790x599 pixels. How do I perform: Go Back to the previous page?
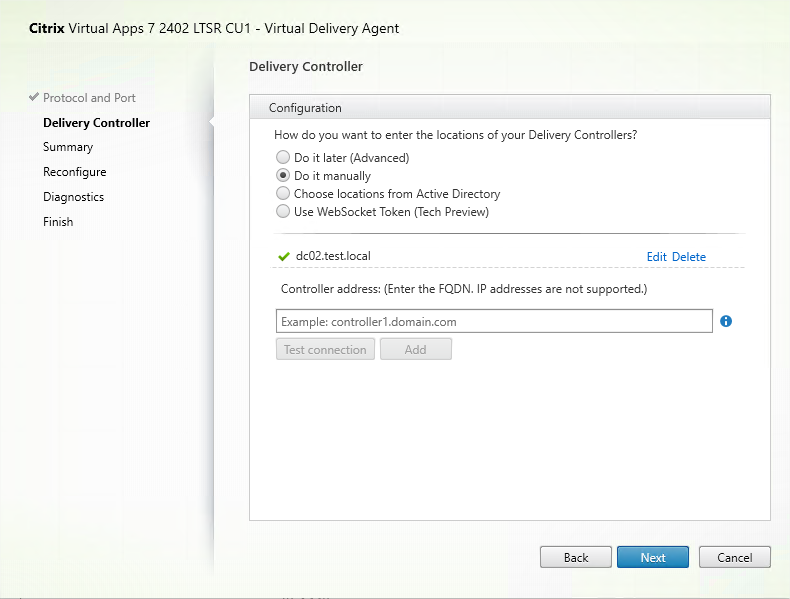point(576,557)
